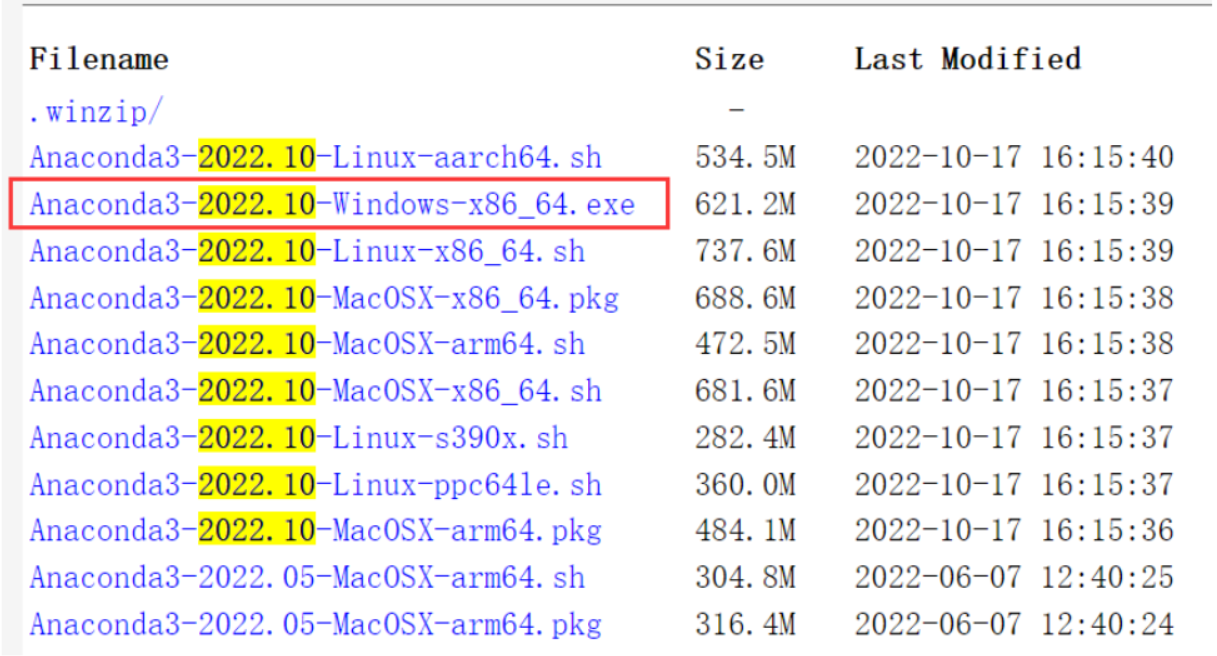Select the 534.5M size value
The width and height of the screenshot is (1217, 656).
[745, 158]
